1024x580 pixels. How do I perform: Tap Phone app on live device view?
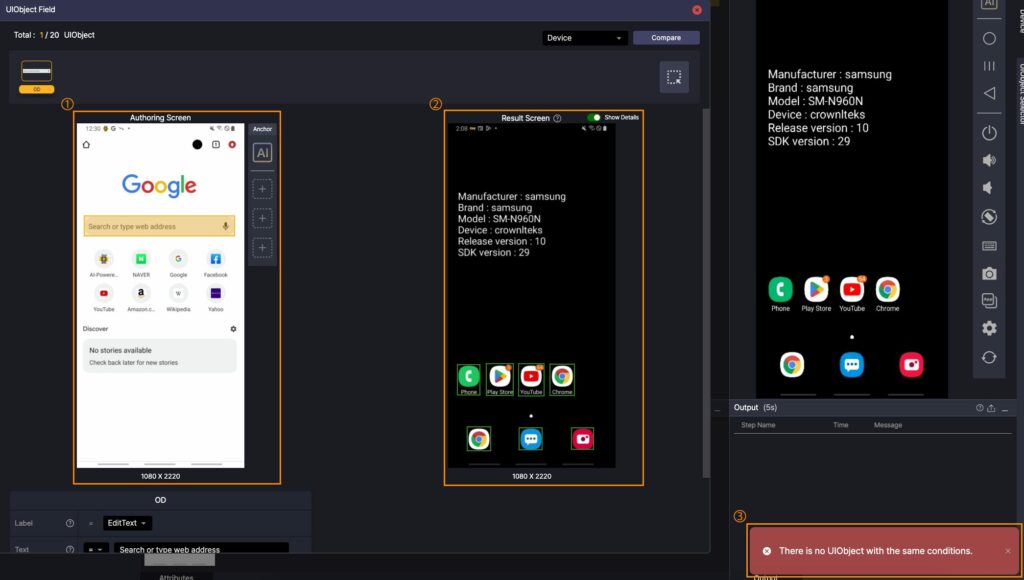(780, 294)
